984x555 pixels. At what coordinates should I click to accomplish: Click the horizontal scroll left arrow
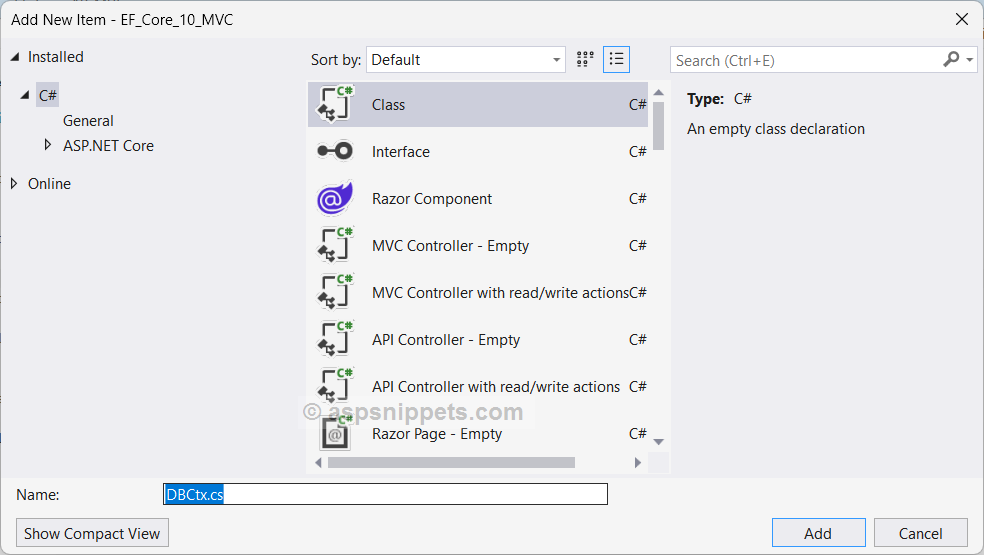[x=318, y=463]
